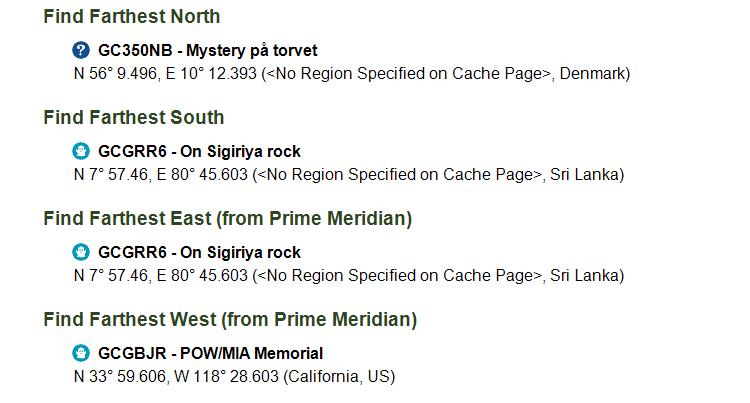Viewport: 750px width, 403px height.
Task: Click the E 10° 12.393 longitude text
Action: click(211, 73)
